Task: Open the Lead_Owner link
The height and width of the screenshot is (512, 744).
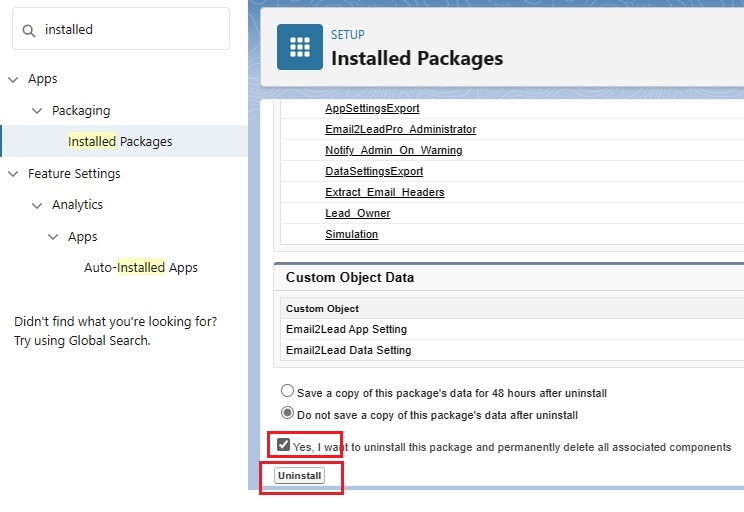Action: [x=358, y=213]
